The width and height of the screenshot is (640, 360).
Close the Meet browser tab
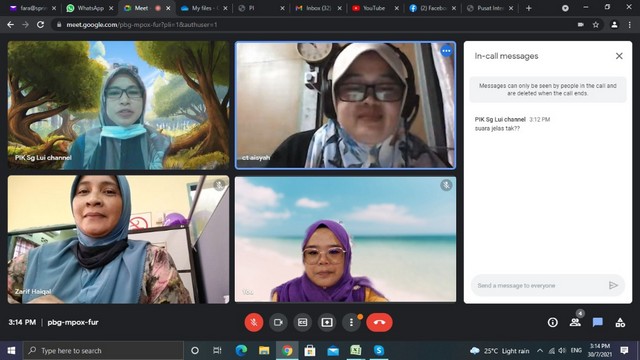168,8
